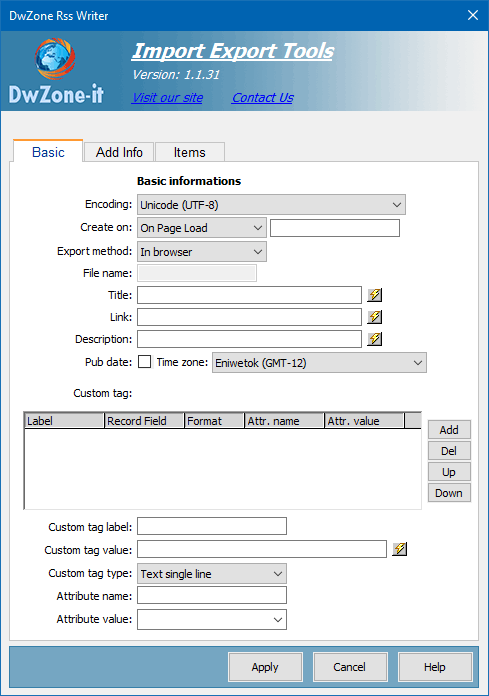Click the lightning icon beside Title field
489x696 pixels.
(x=375, y=295)
